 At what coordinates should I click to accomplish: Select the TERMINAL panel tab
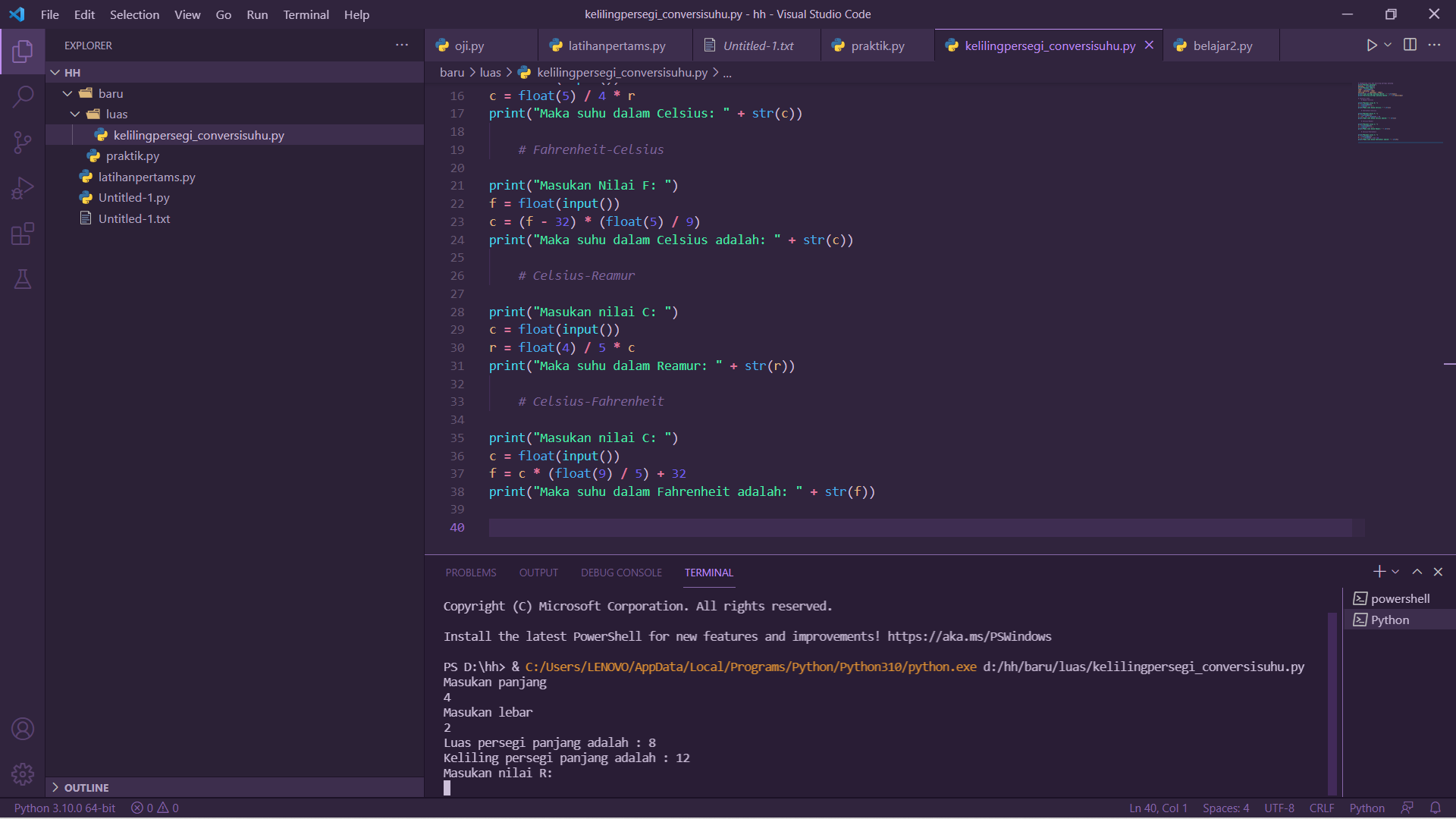tap(708, 573)
